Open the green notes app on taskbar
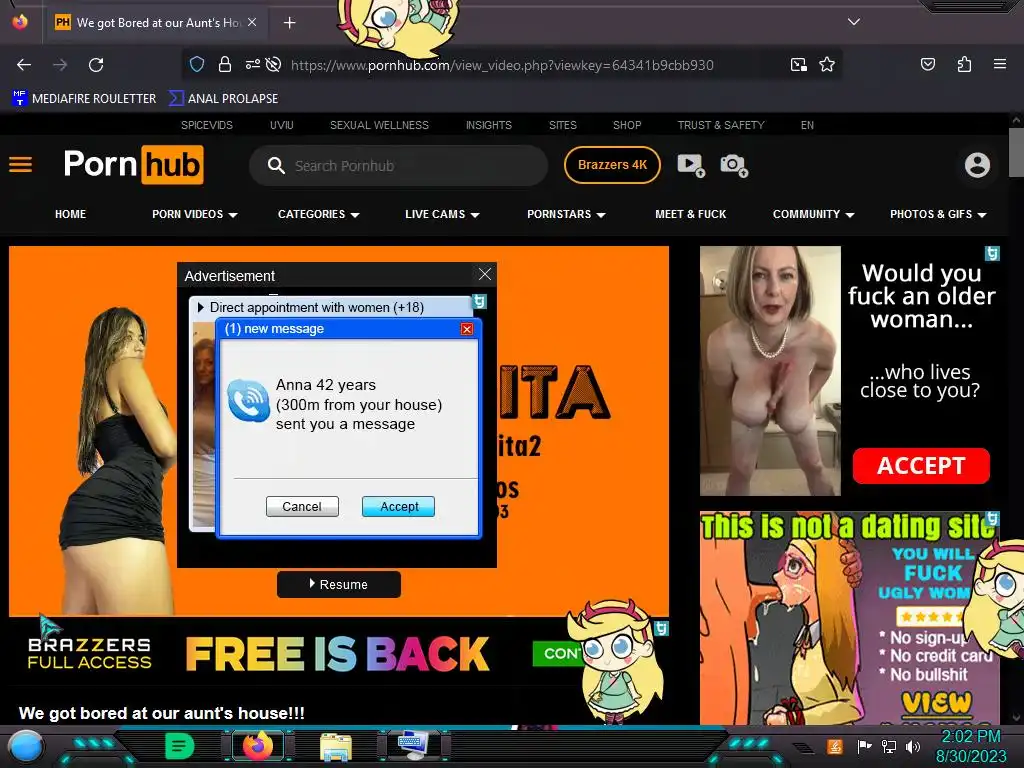The height and width of the screenshot is (768, 1024). click(179, 746)
